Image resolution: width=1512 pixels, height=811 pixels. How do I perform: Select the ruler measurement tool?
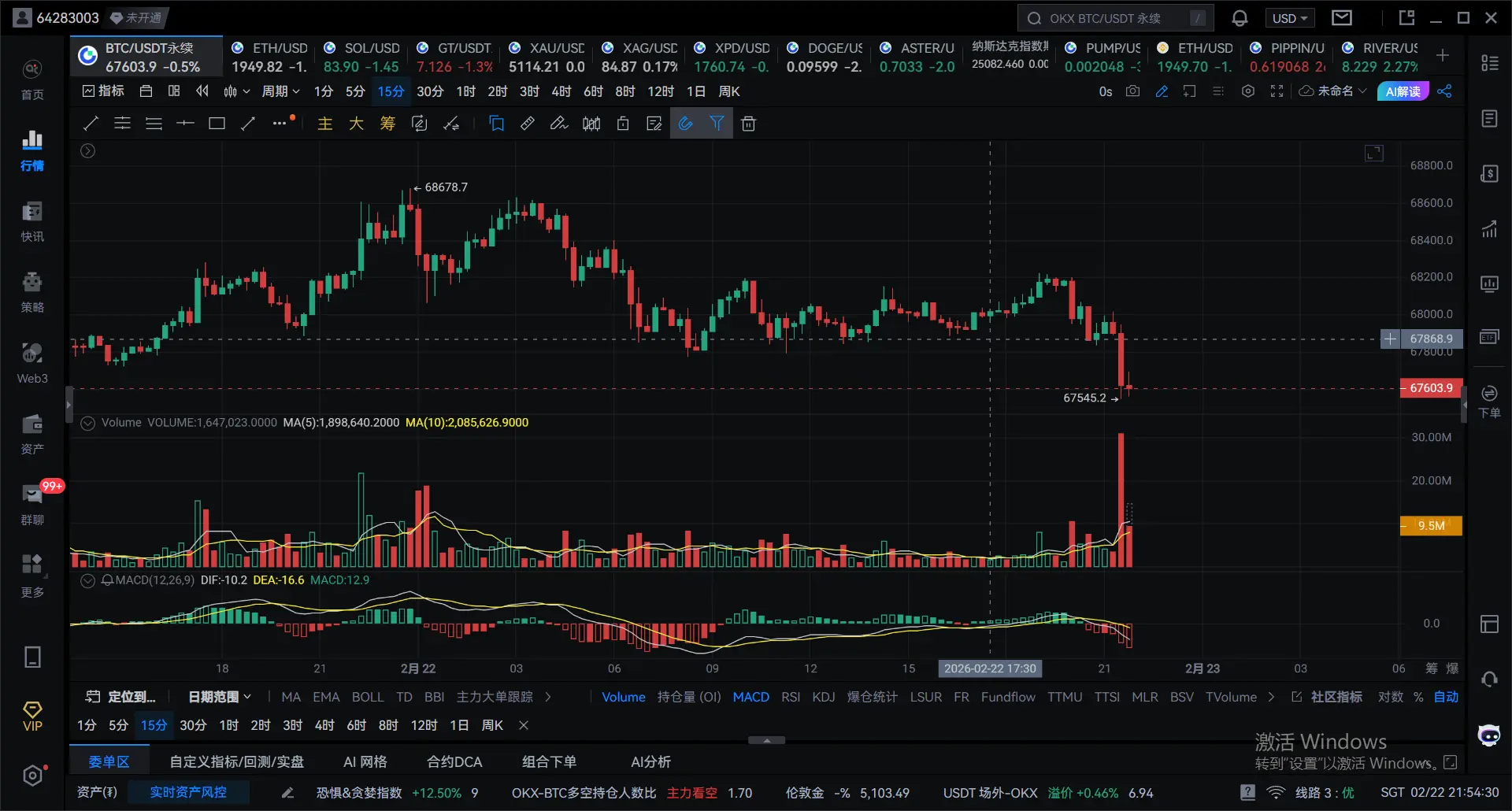tap(528, 124)
